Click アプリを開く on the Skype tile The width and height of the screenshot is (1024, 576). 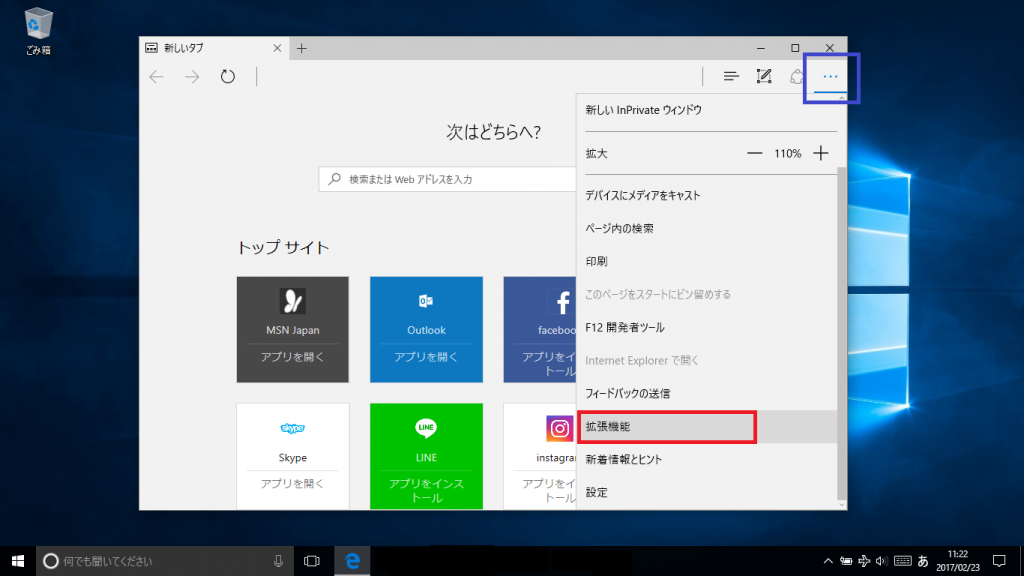(x=292, y=483)
